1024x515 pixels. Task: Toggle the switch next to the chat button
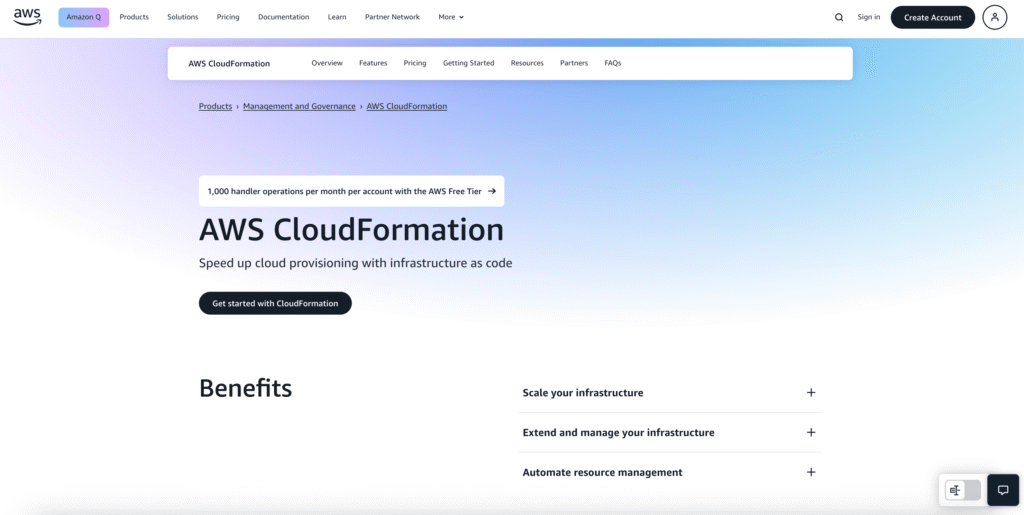[x=963, y=490]
